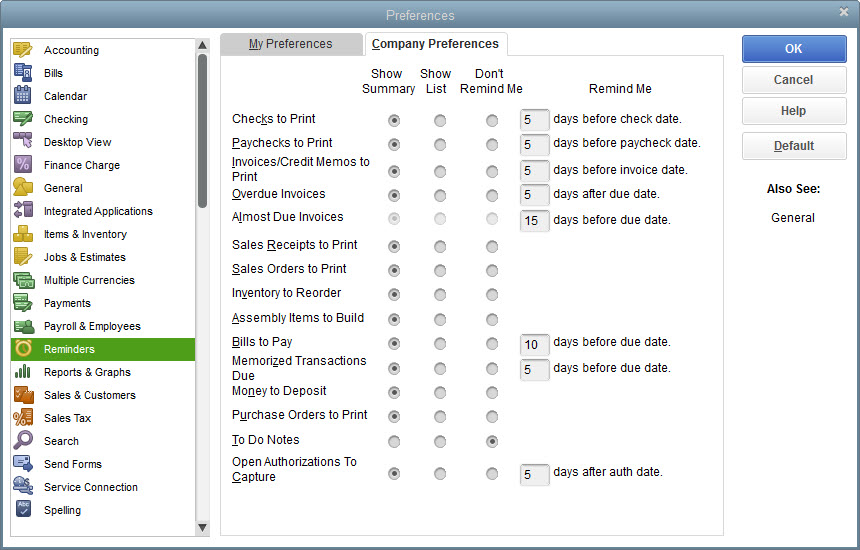Set Checks to Print to Show List
This screenshot has width=860, height=550.
point(440,120)
